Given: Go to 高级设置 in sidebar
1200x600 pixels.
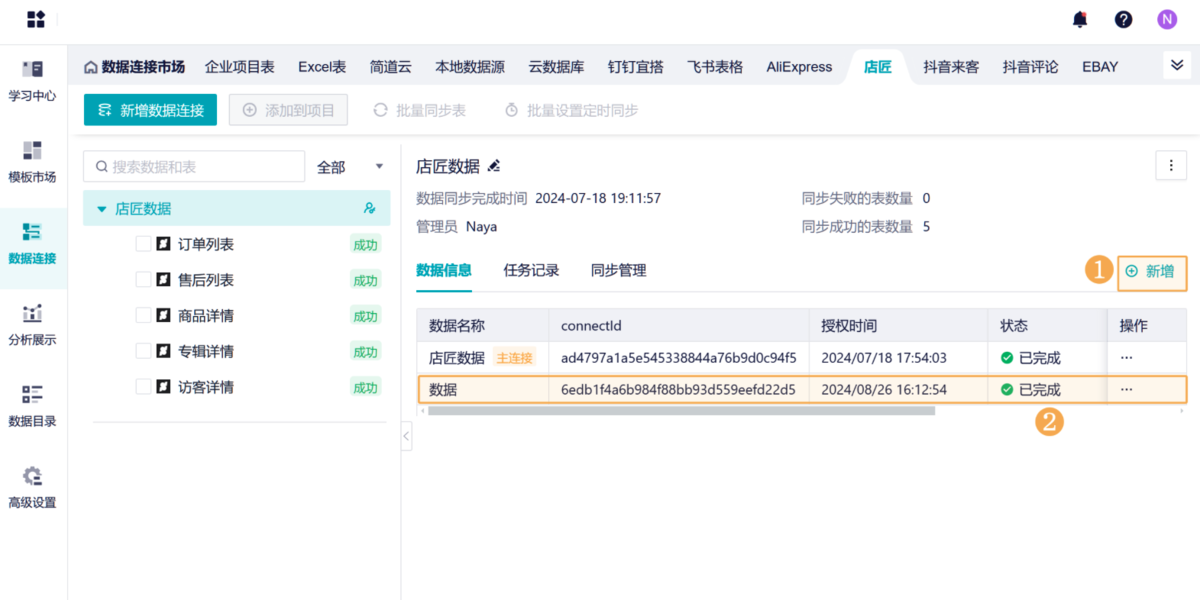Looking at the screenshot, I should 33,486.
